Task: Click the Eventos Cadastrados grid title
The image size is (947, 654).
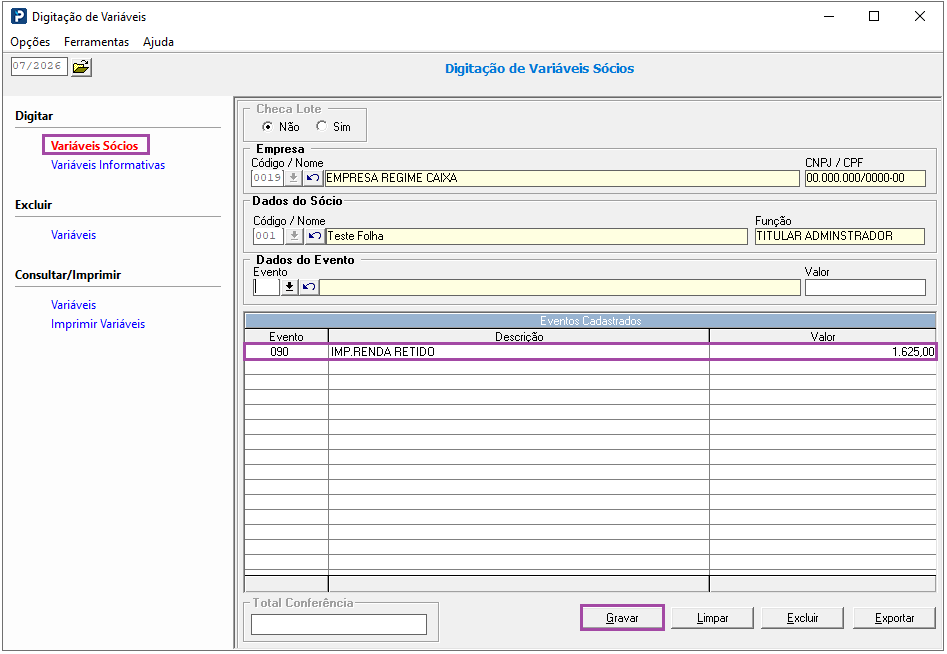Action: click(x=590, y=321)
